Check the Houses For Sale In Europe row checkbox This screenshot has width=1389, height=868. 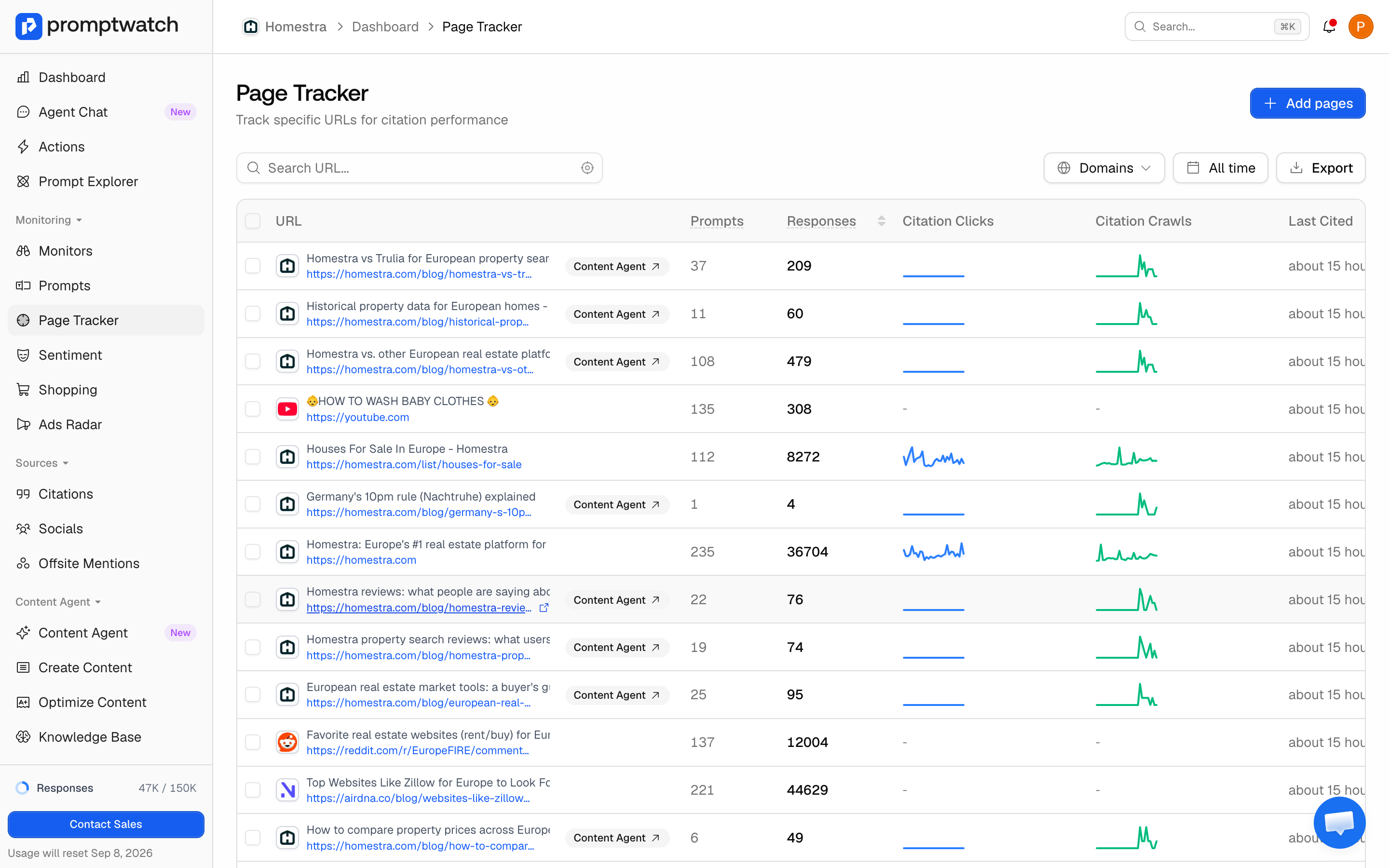pyautogui.click(x=253, y=456)
